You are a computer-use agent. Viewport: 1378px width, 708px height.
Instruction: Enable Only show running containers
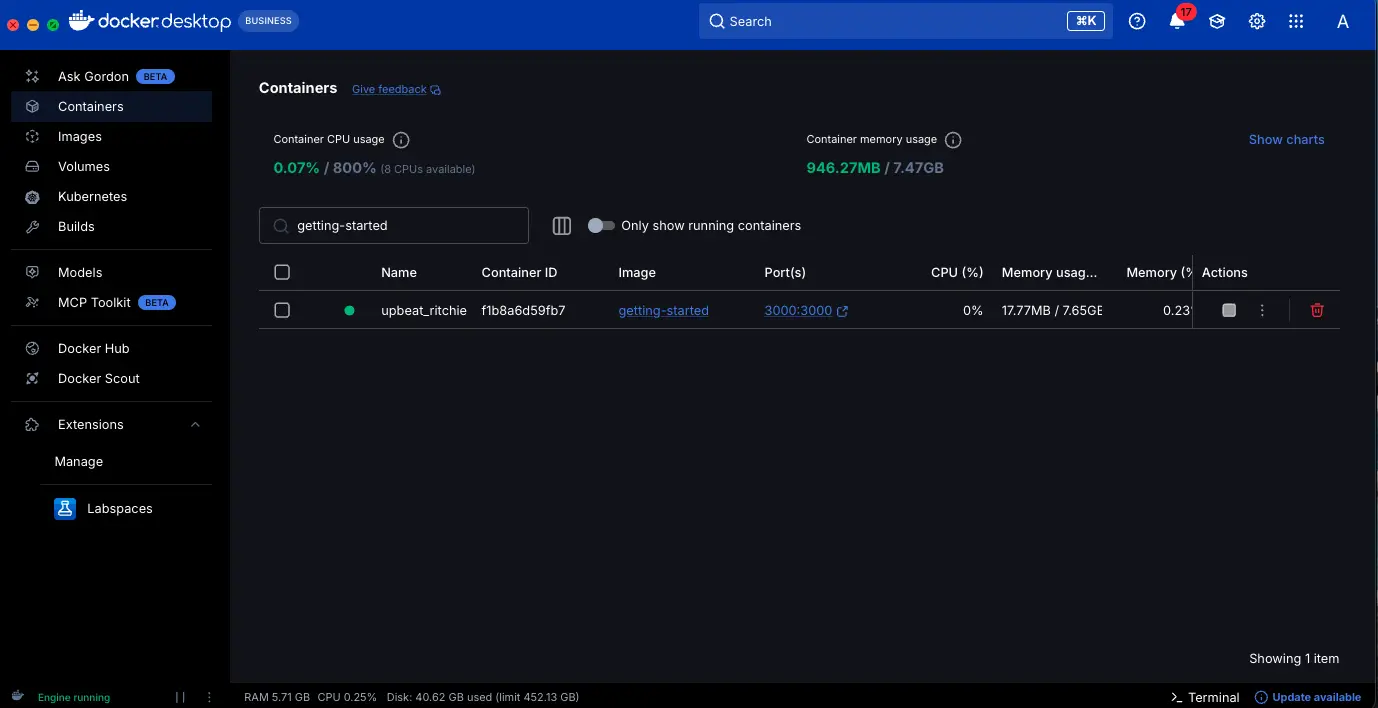point(601,226)
